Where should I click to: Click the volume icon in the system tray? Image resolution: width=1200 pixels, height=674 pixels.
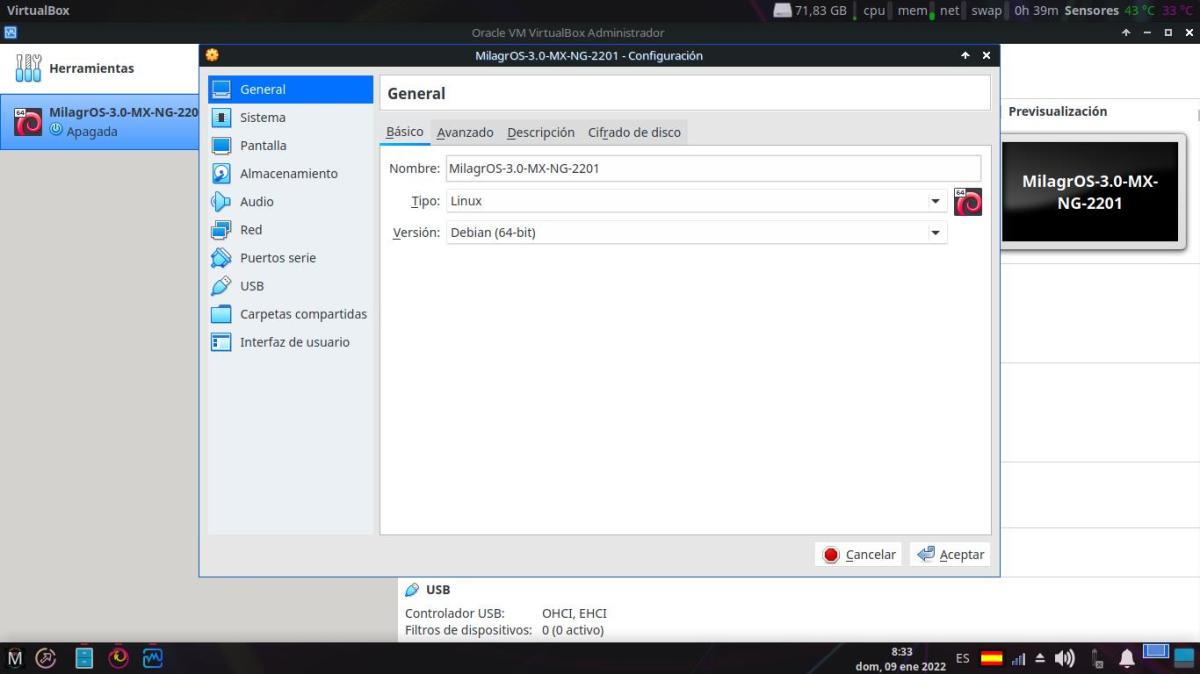[x=1064, y=658]
